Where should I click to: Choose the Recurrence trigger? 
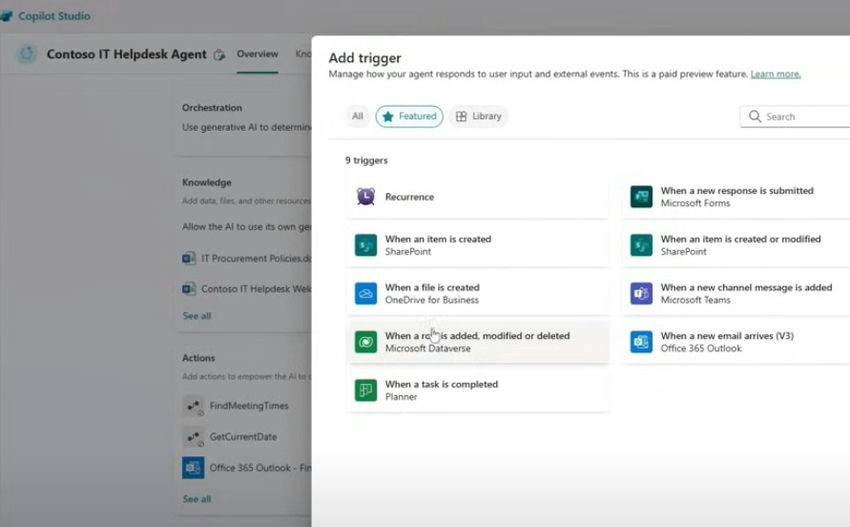pyautogui.click(x=478, y=197)
